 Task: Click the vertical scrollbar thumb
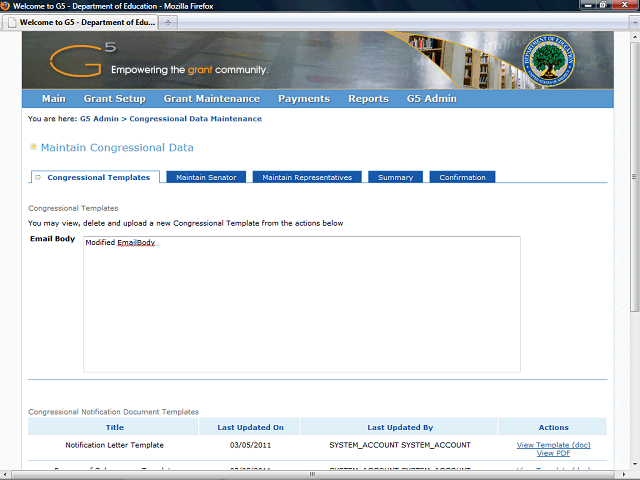(635, 177)
